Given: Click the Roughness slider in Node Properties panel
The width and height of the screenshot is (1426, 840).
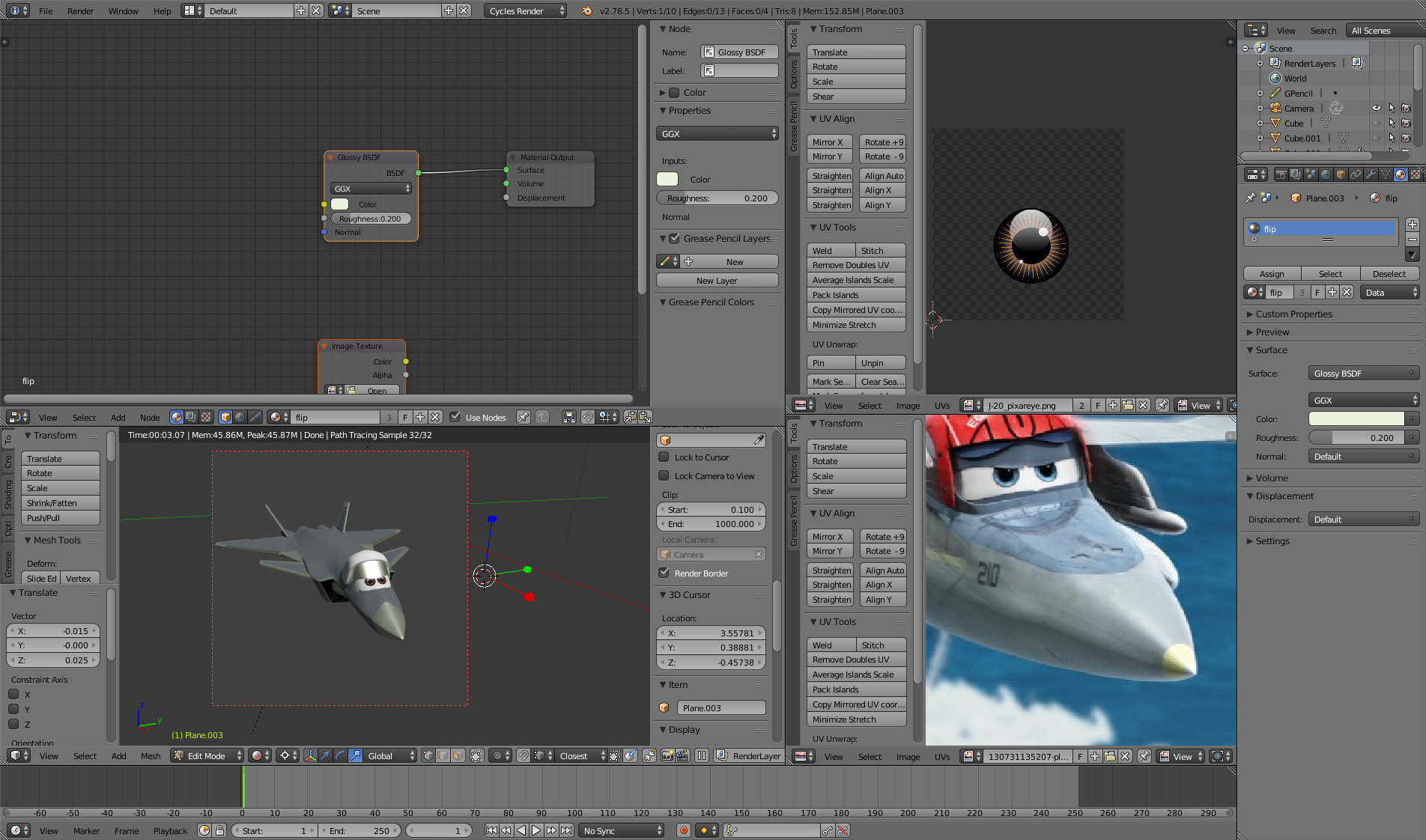Looking at the screenshot, I should point(717,198).
